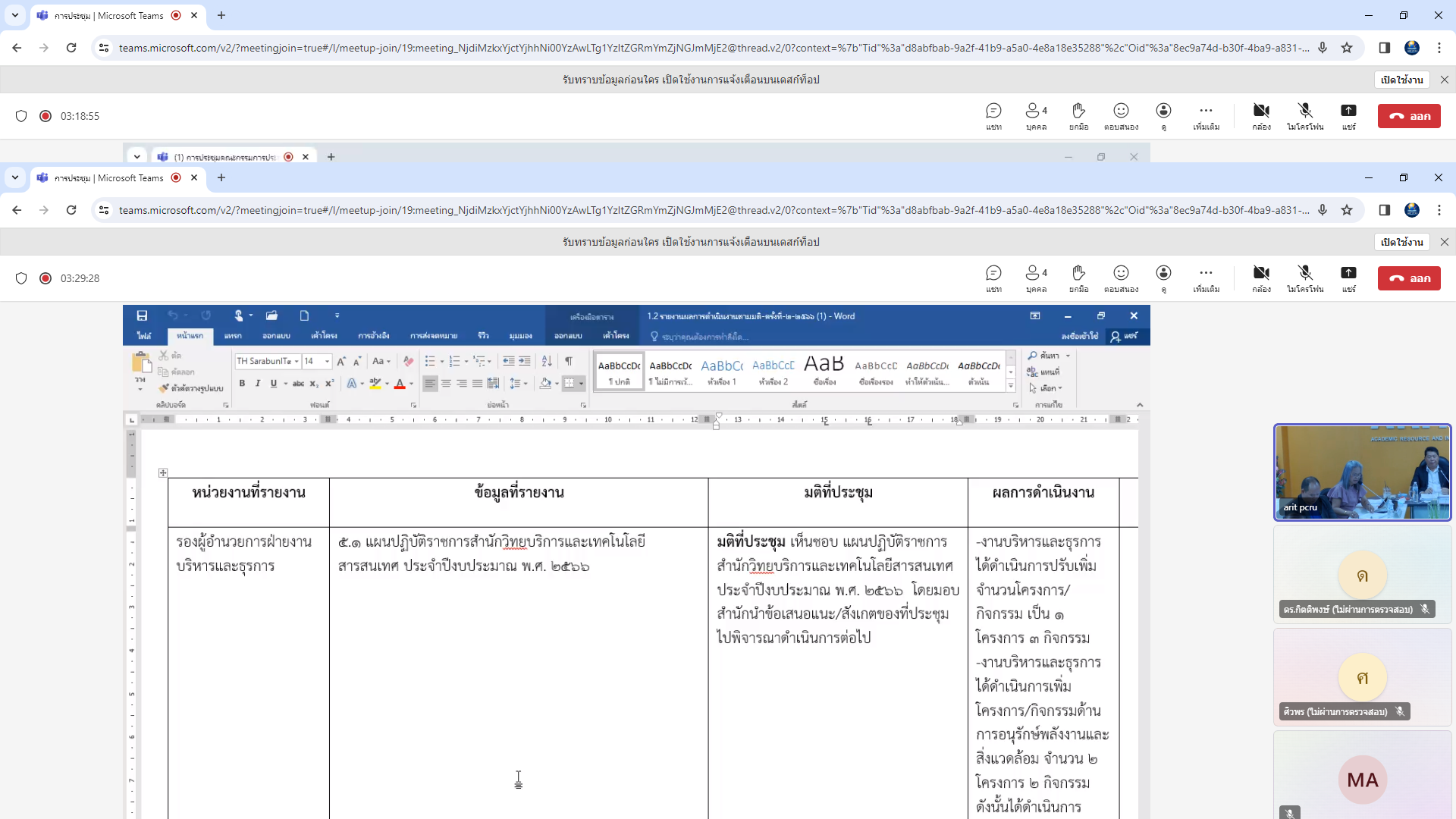Toggle Center paragraph alignment
This screenshot has height=819, width=1456.
(x=446, y=384)
